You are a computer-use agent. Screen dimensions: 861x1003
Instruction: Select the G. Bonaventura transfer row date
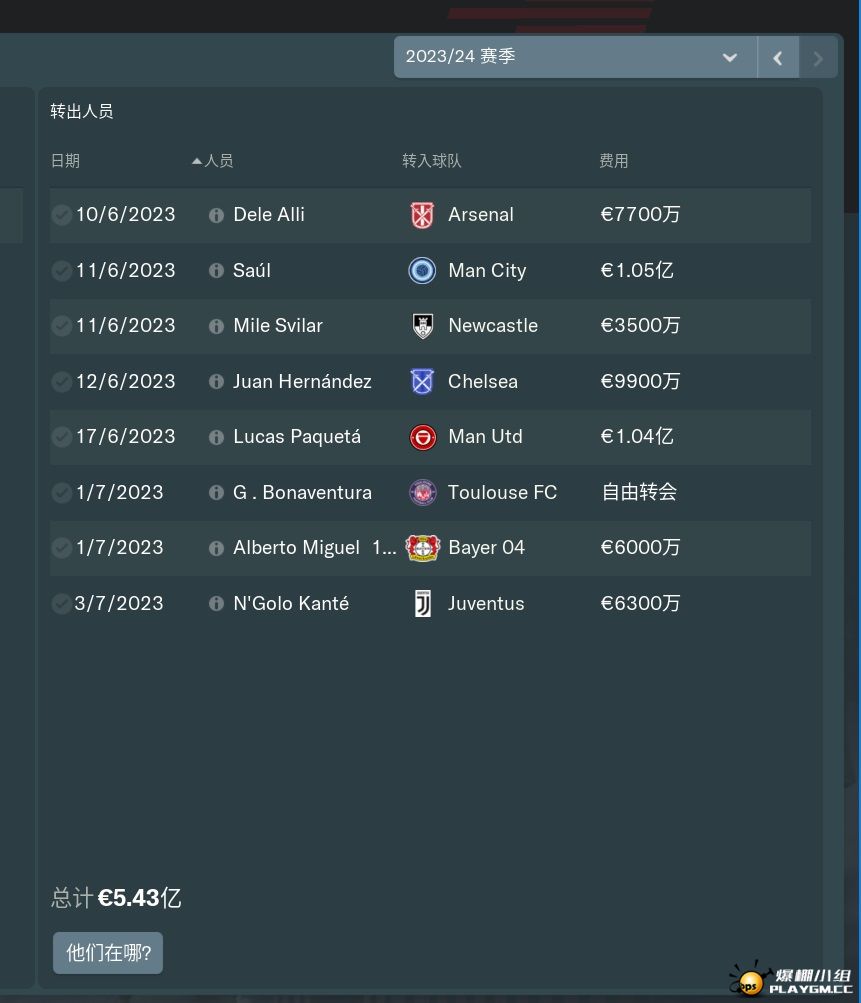point(119,493)
